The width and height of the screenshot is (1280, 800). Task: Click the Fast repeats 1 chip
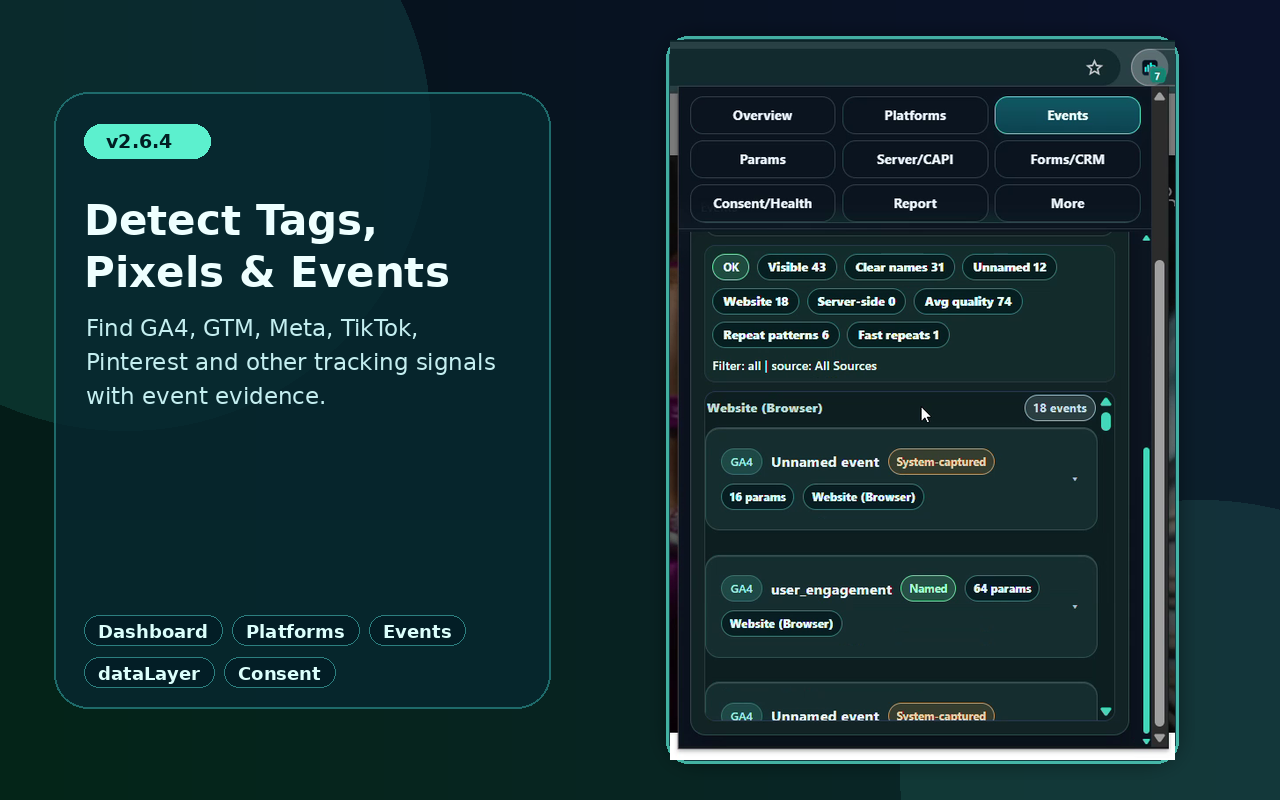(x=898, y=335)
